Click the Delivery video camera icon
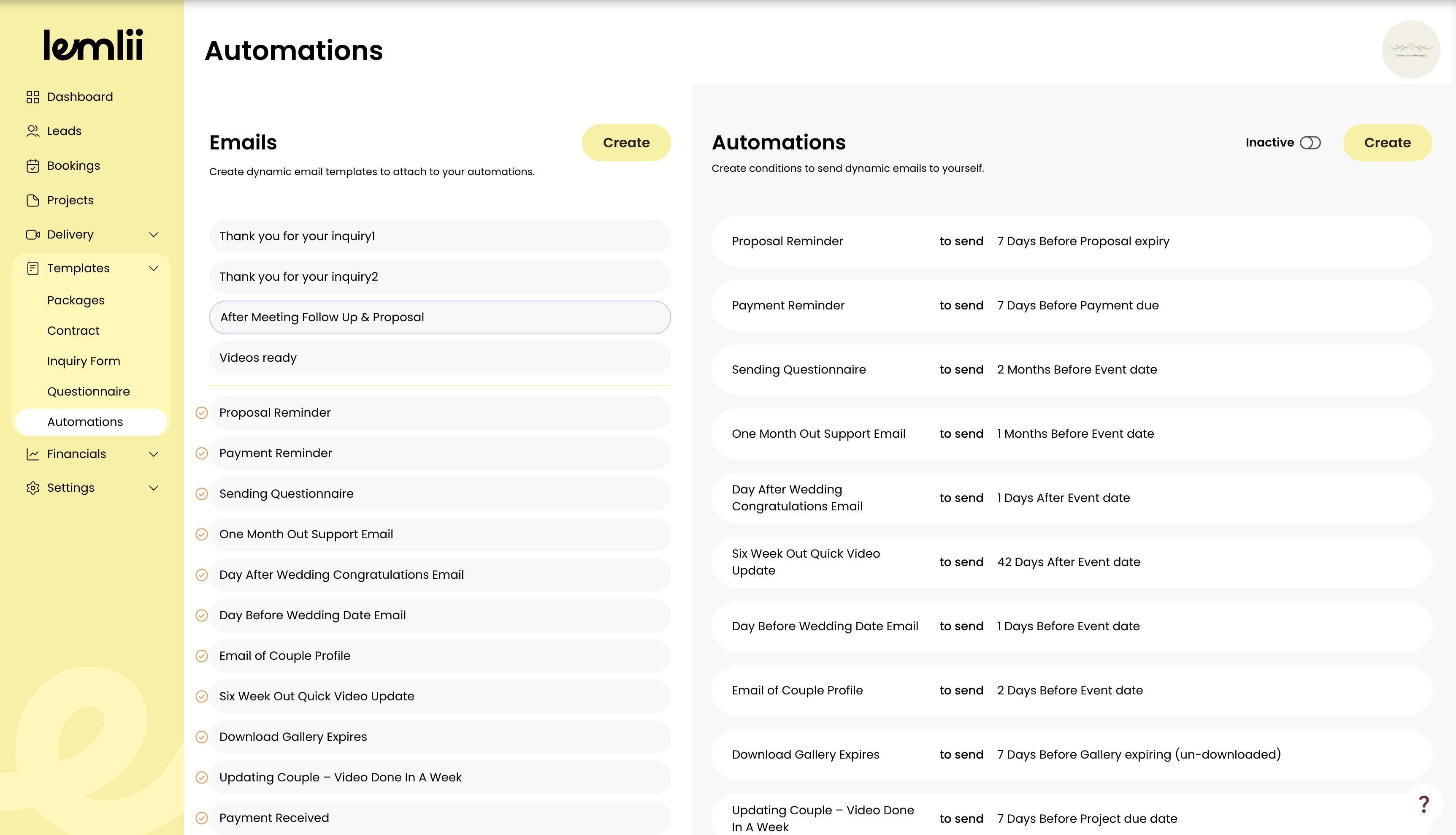The image size is (1456, 835). point(32,235)
